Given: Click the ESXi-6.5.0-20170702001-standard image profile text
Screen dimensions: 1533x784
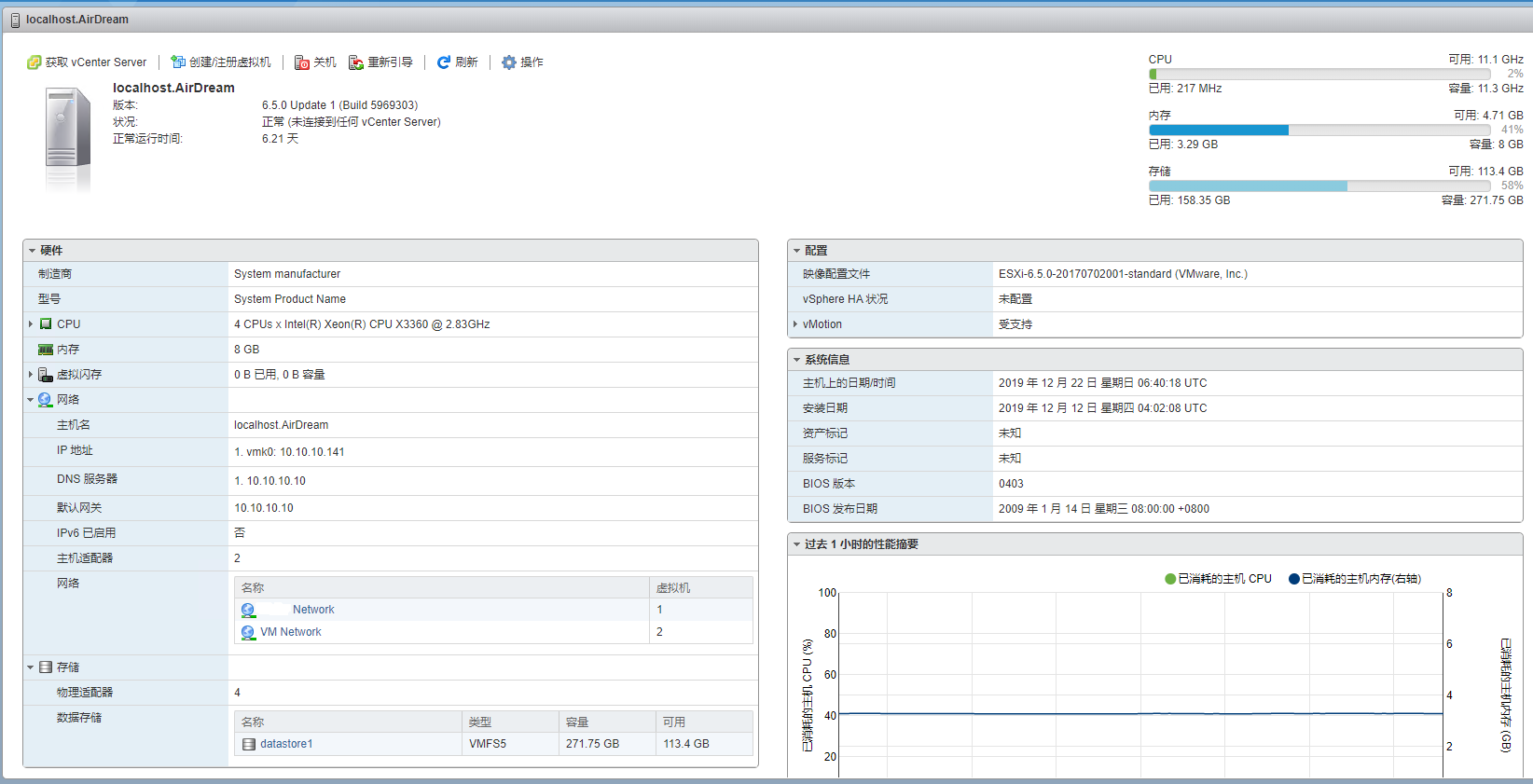Looking at the screenshot, I should [x=1123, y=274].
